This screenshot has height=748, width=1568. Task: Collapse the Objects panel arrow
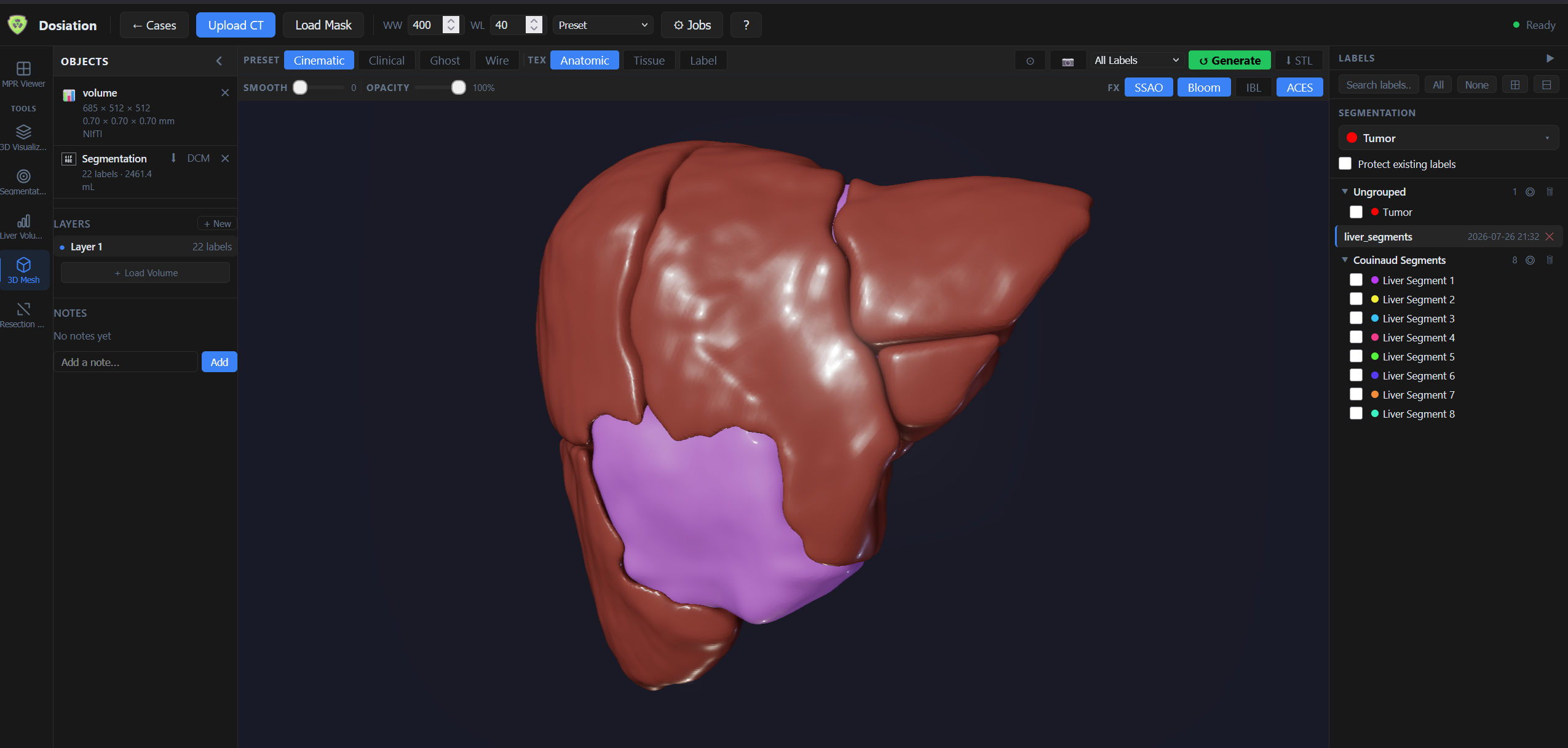[219, 61]
